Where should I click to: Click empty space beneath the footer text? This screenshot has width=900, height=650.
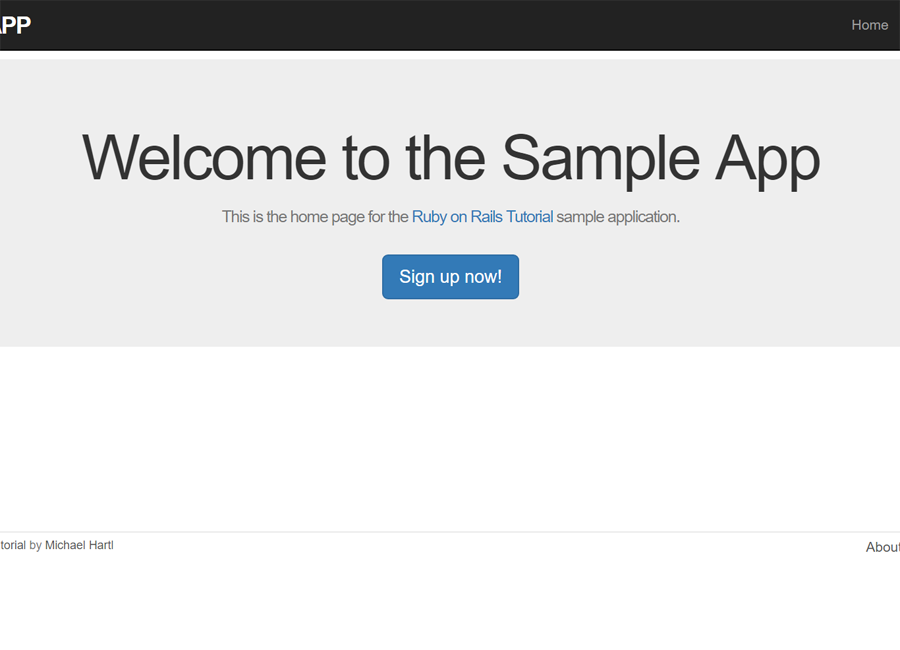click(x=450, y=603)
